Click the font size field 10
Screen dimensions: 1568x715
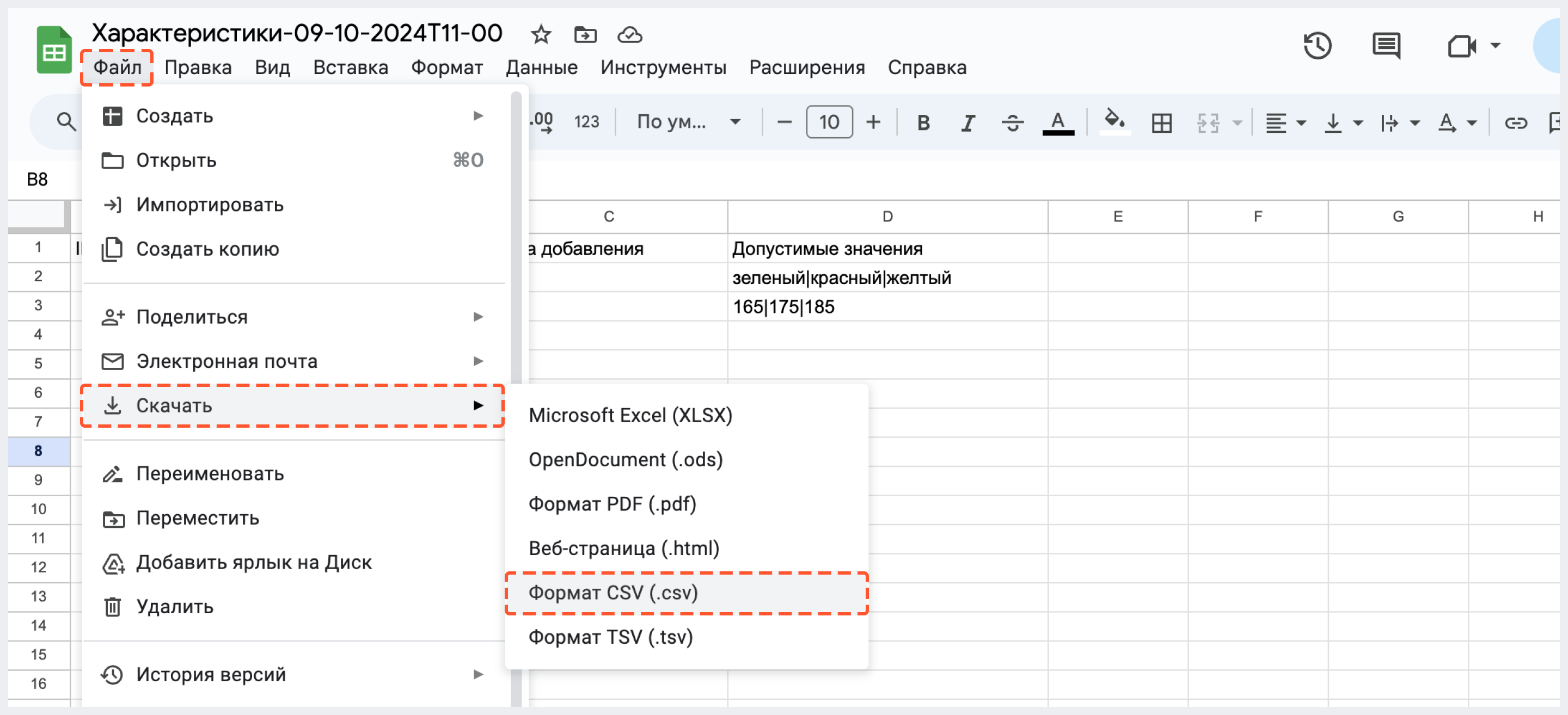pyautogui.click(x=829, y=122)
